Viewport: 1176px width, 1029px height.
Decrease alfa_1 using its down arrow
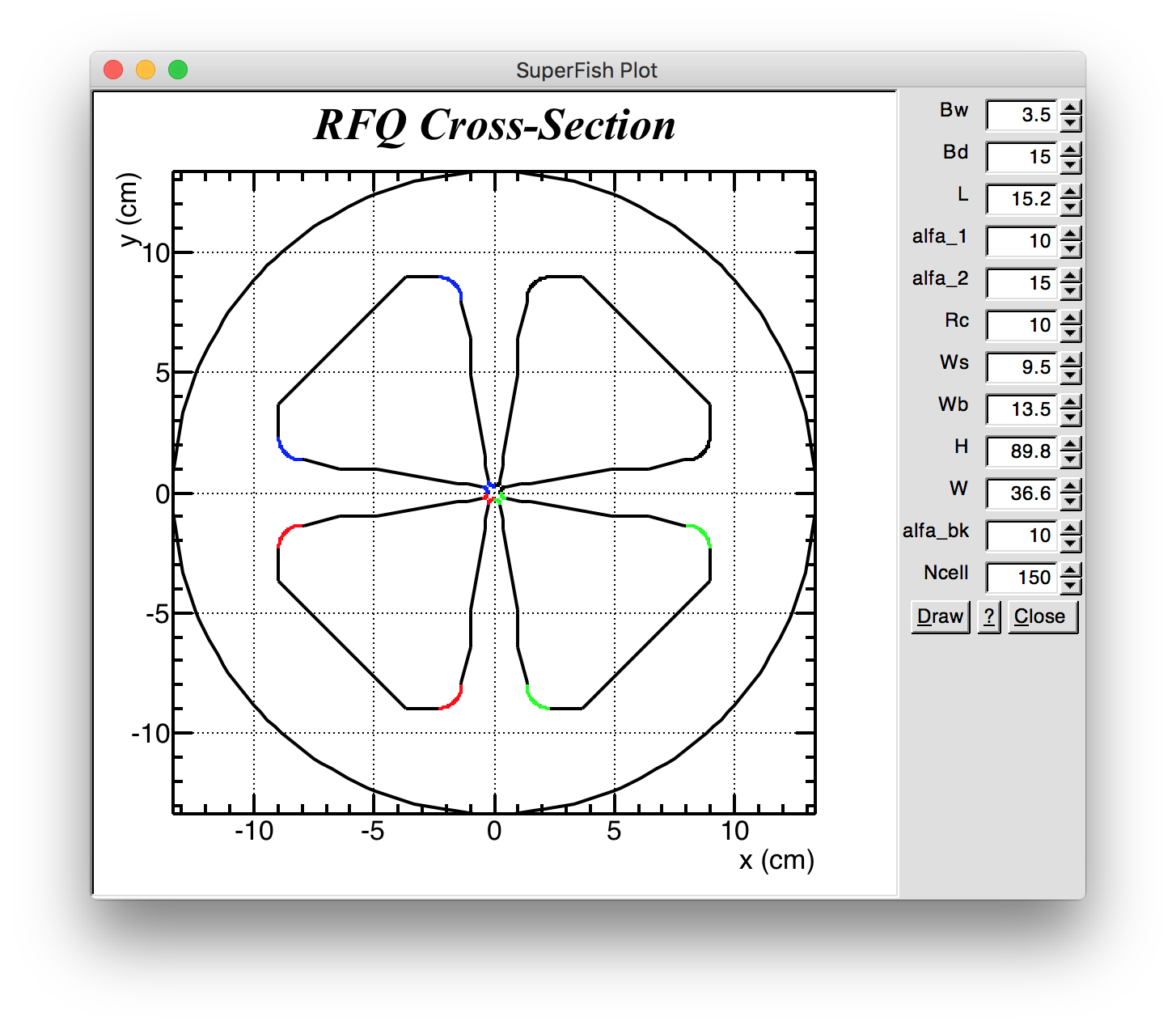click(x=1071, y=249)
